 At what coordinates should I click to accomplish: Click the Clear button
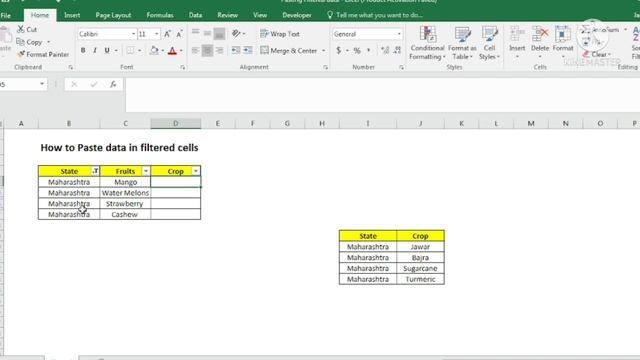(x=596, y=54)
